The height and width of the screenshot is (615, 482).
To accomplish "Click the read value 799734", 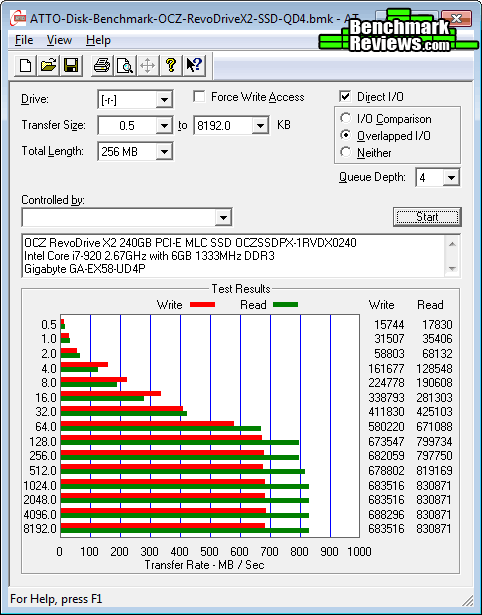I will 434,441.
